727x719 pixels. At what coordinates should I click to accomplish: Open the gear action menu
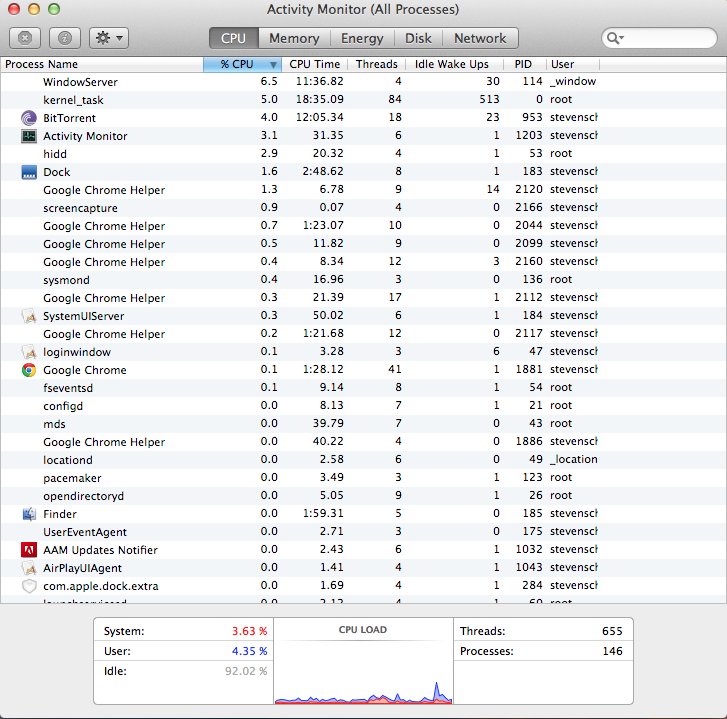[x=109, y=38]
